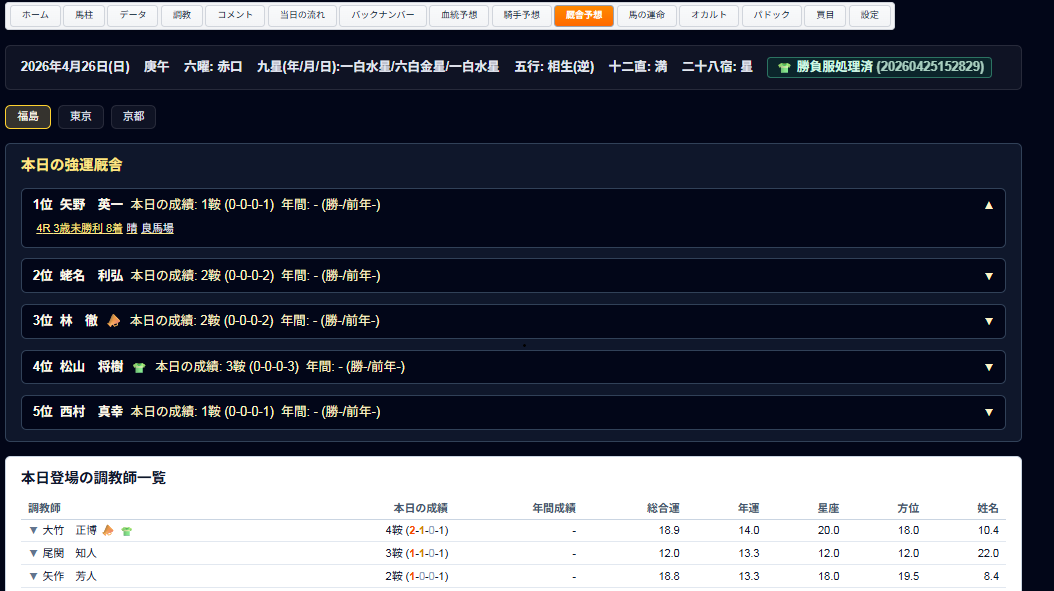Viewport: 1054px width, 591px height.
Task: Click 矢作 芳人's 方位 value 19.5
Action: click(x=908, y=576)
